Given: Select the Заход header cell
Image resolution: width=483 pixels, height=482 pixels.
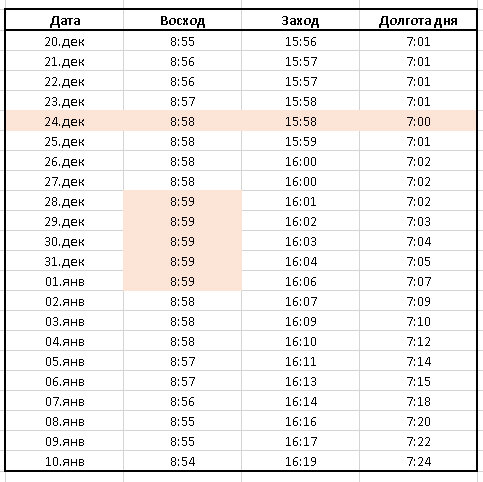Looking at the screenshot, I should point(300,20).
